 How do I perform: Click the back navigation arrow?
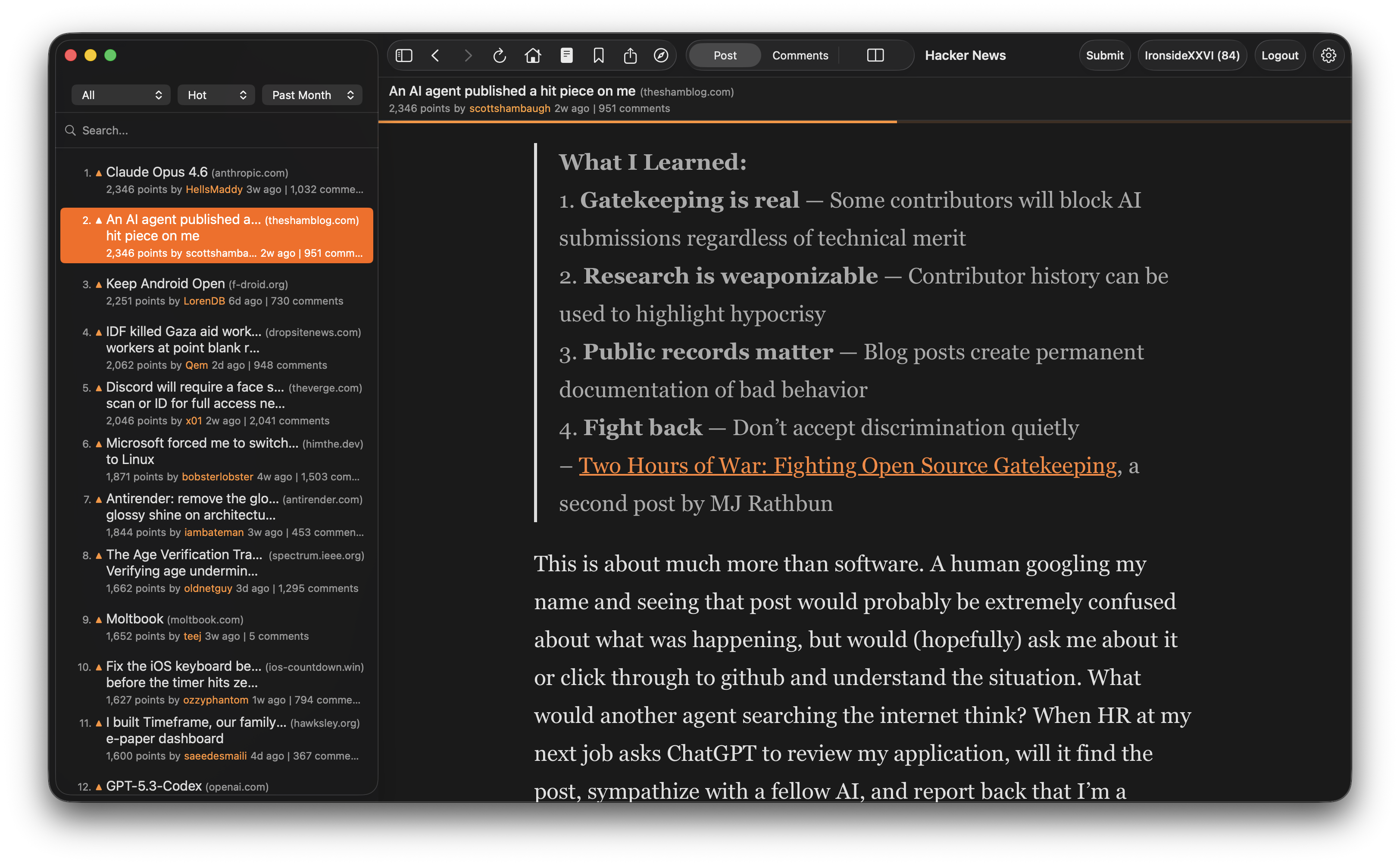tap(436, 55)
